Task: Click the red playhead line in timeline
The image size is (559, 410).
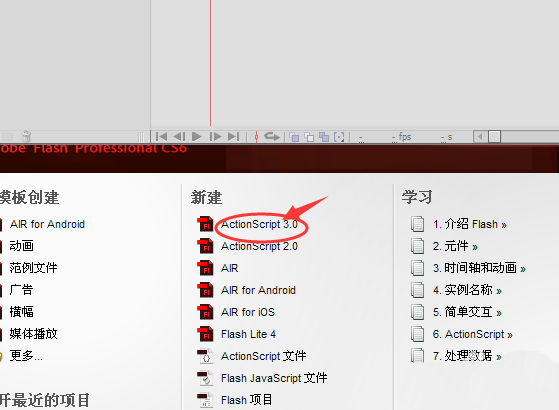Action: click(210, 63)
